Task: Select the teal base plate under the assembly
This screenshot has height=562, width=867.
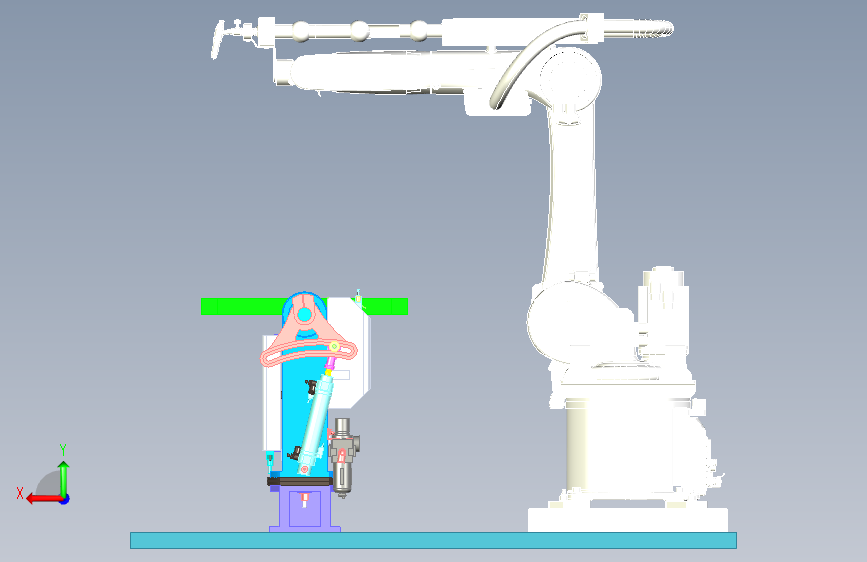Action: pos(433,540)
